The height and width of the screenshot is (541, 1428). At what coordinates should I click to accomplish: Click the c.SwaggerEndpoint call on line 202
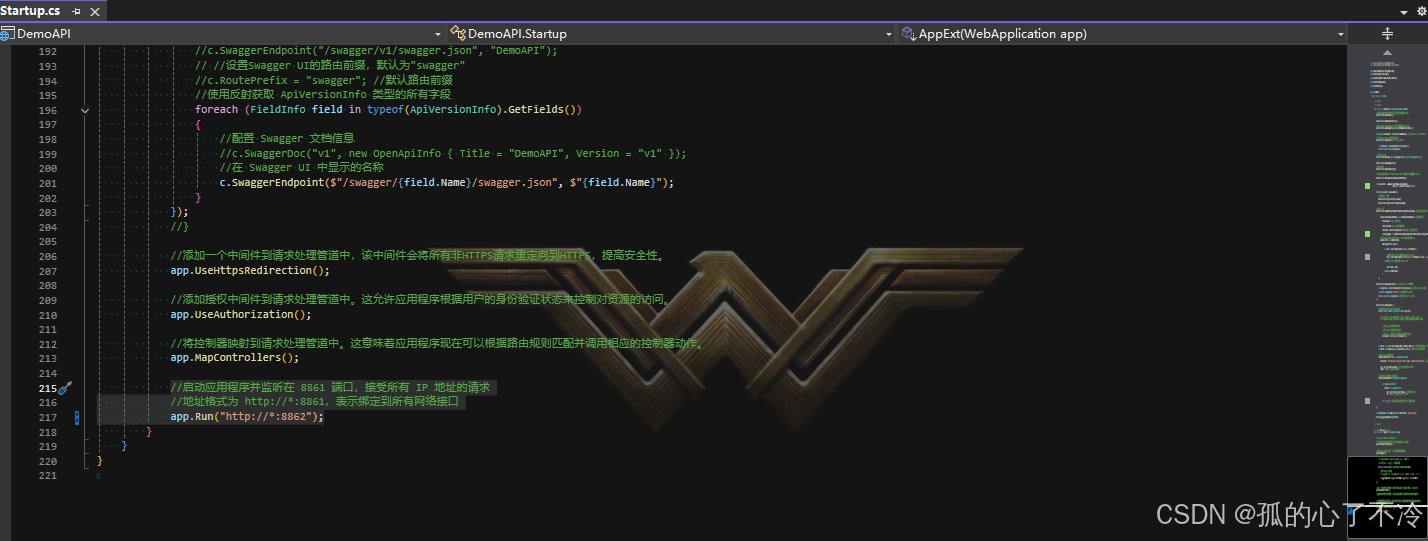point(447,183)
